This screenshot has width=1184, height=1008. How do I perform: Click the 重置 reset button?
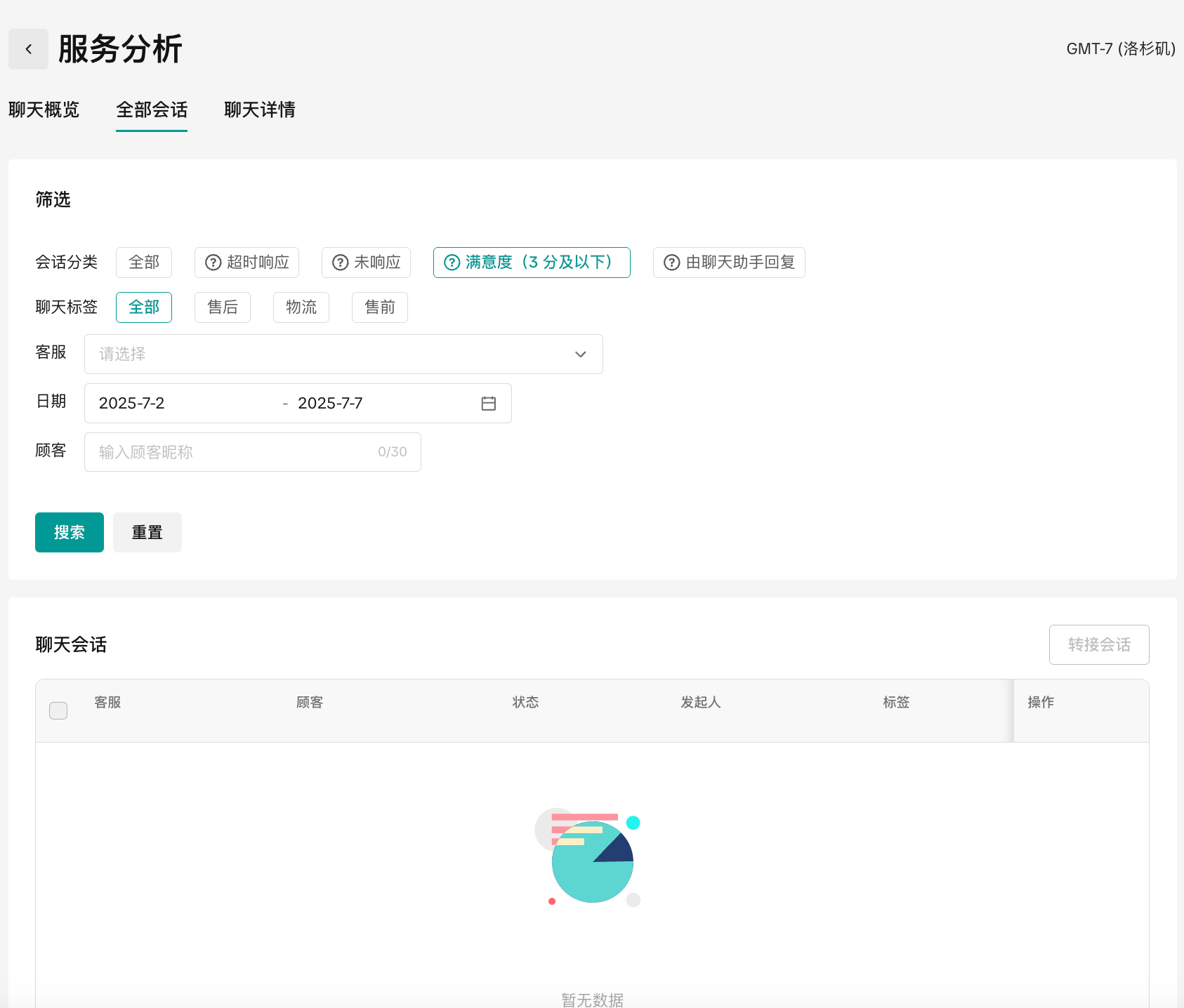(147, 533)
